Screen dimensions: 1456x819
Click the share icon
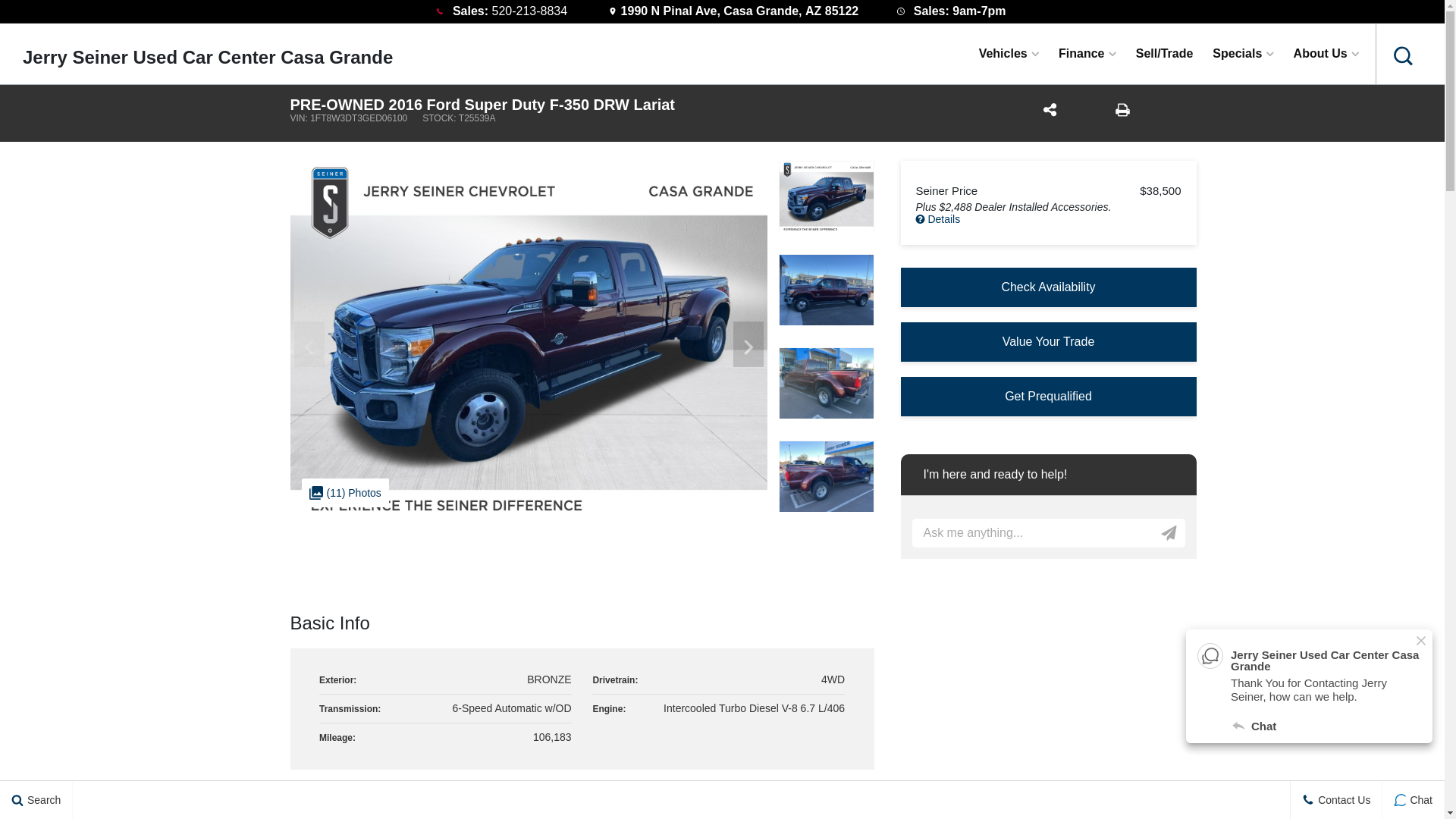[1050, 110]
